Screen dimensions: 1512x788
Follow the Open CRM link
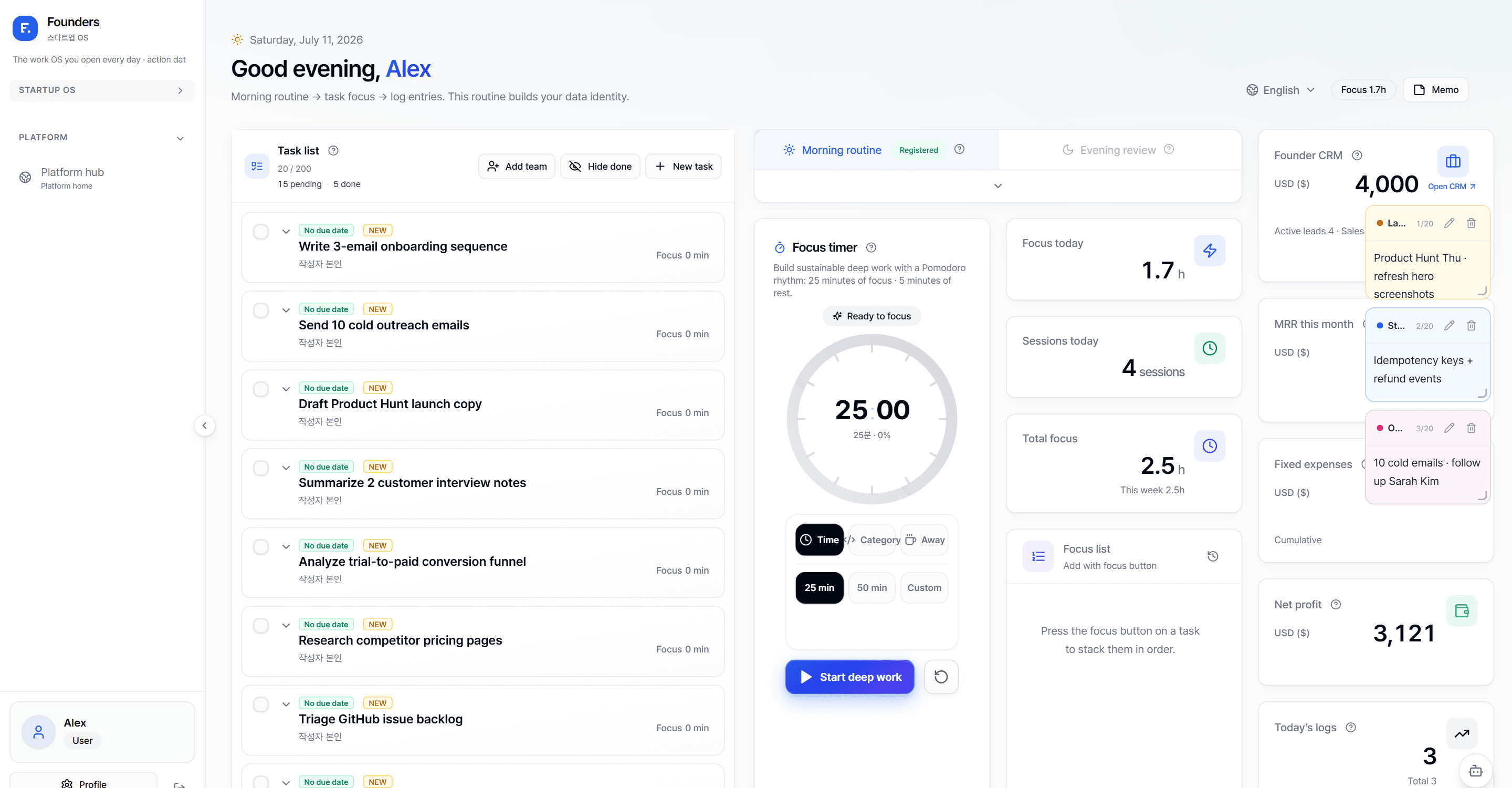click(x=1451, y=186)
